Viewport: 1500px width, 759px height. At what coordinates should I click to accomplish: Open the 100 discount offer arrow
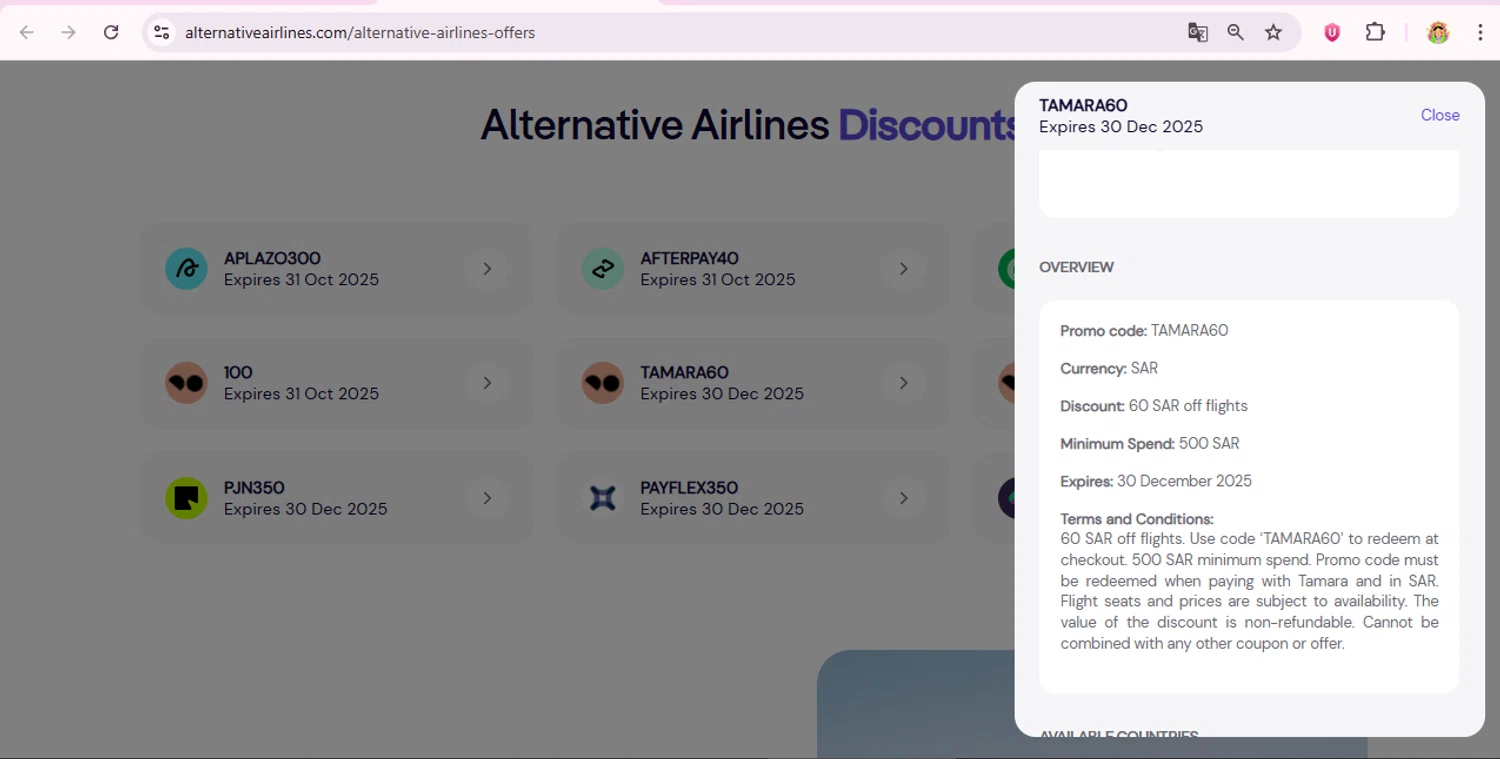point(487,383)
